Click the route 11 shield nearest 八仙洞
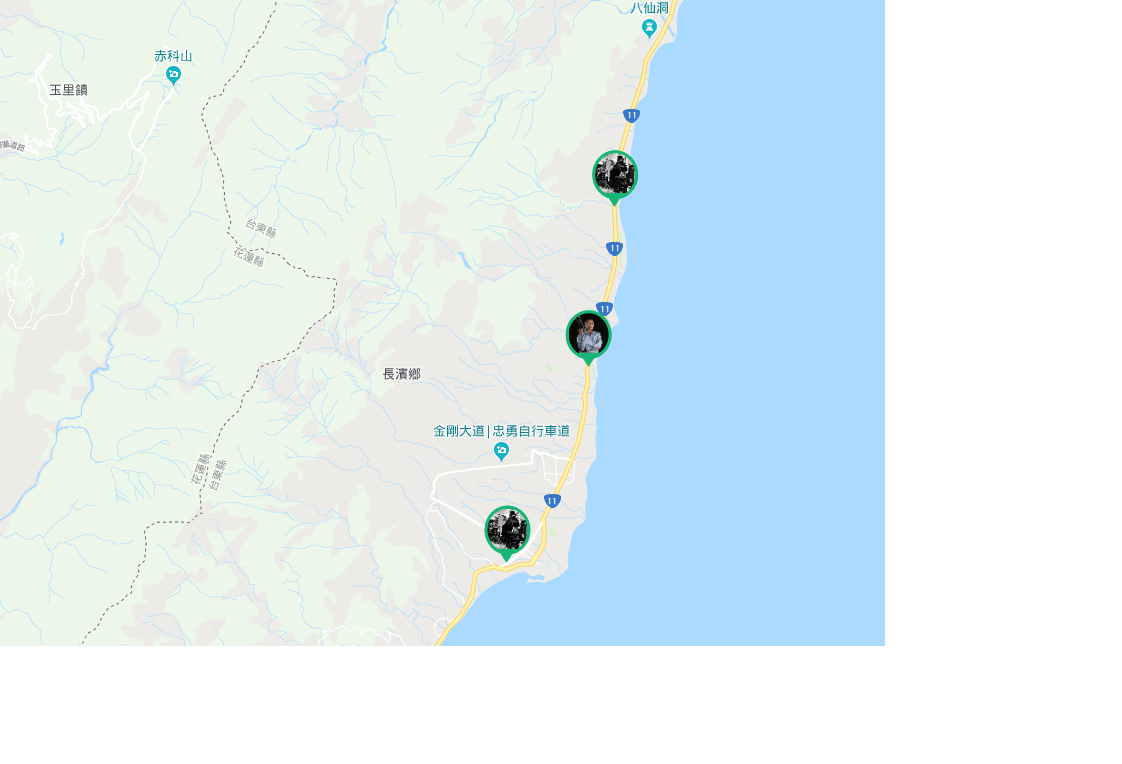Viewport: 1122px width, 764px height. point(631,116)
